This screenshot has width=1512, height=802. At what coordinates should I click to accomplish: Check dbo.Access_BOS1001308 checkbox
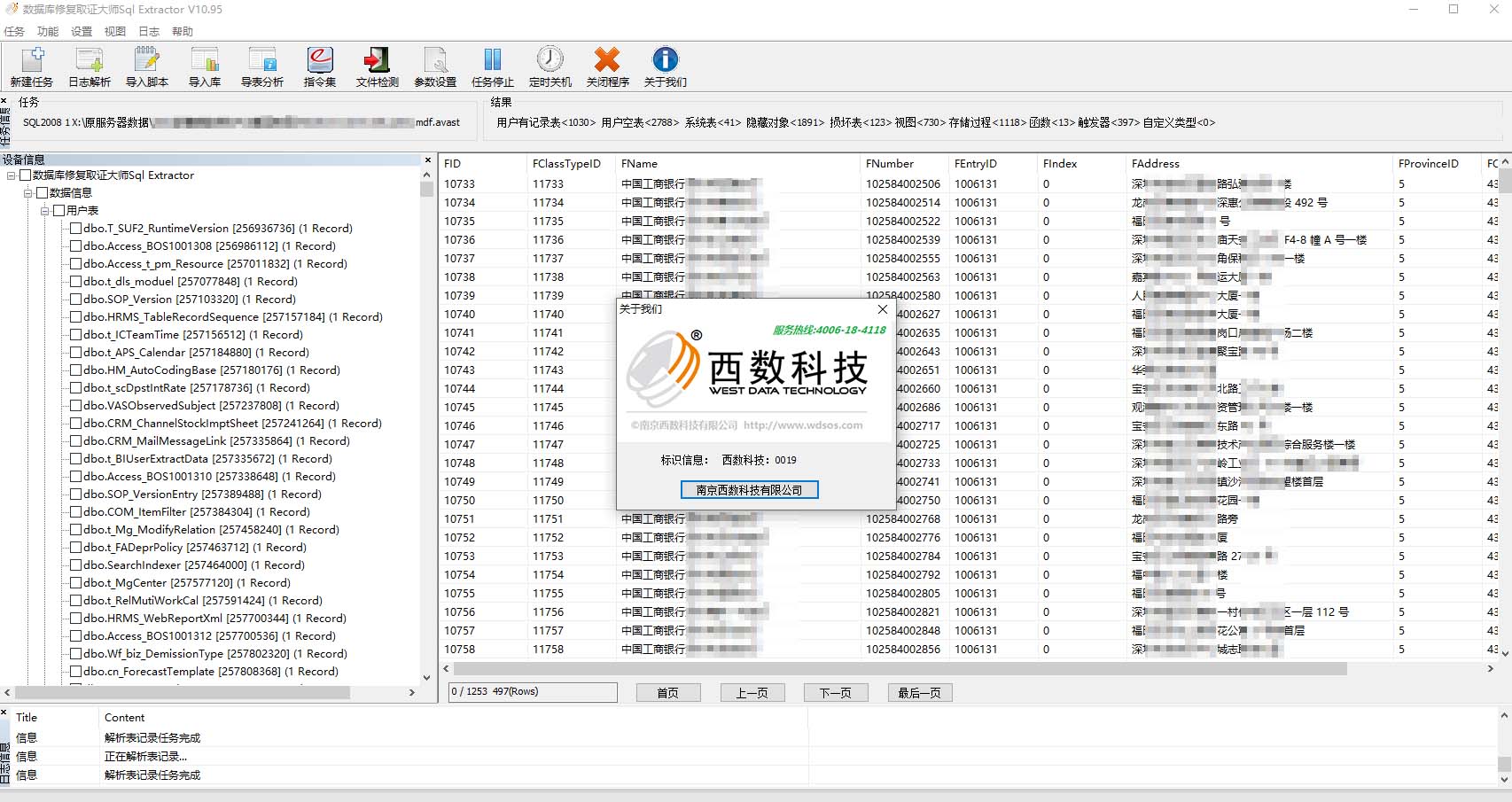pos(76,246)
